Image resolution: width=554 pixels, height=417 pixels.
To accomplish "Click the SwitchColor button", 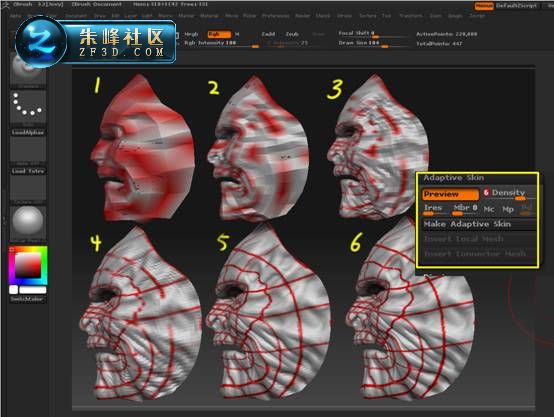I will (27, 299).
